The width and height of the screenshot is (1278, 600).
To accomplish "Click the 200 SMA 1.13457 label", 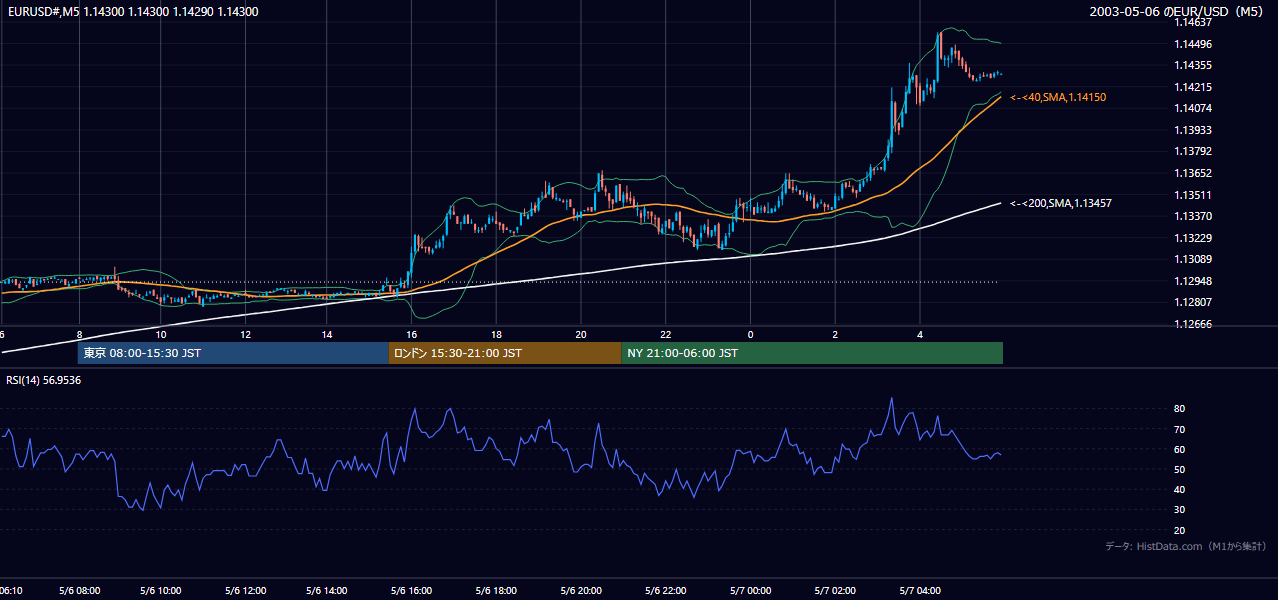I will [1061, 203].
